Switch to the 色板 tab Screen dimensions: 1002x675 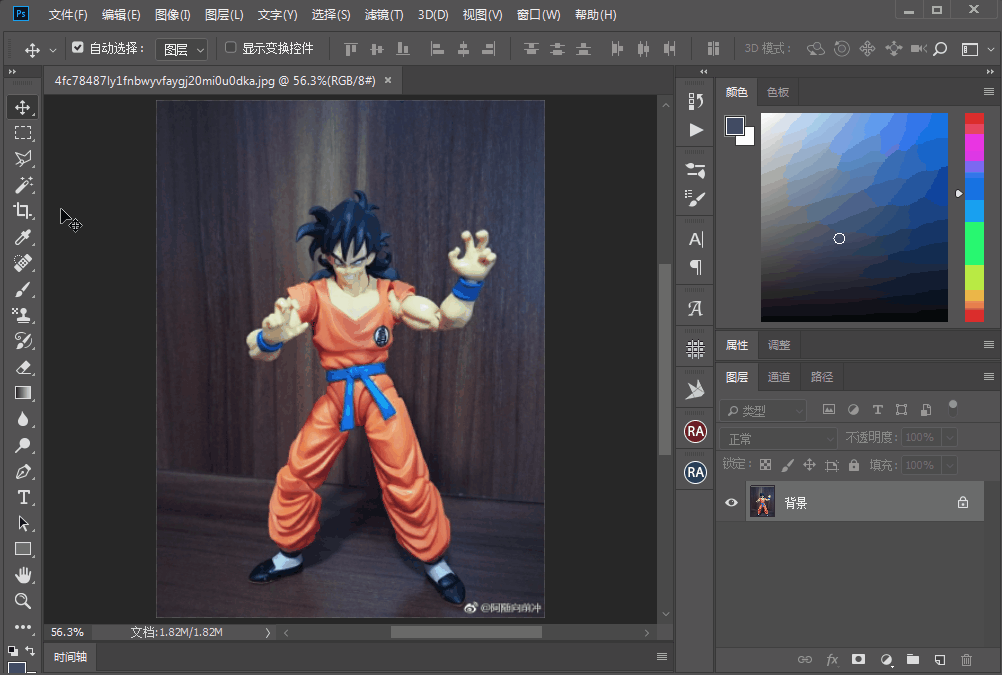pos(778,92)
